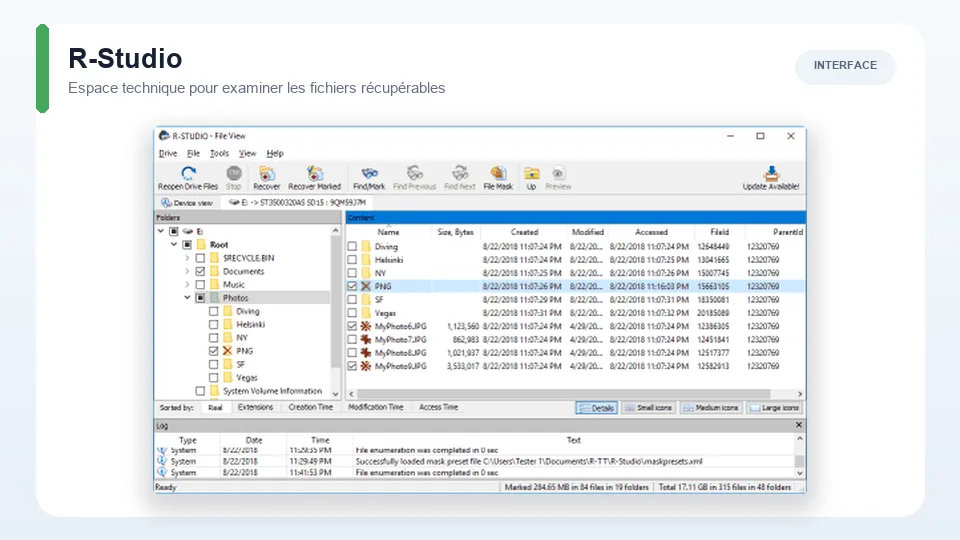Viewport: 960px width, 540px height.
Task: Open the File menu
Action: (x=193, y=154)
